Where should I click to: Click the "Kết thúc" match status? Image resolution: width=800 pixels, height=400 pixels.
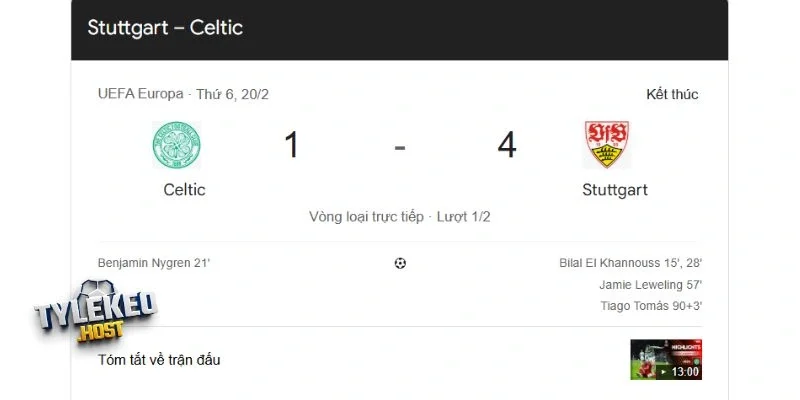tap(672, 94)
